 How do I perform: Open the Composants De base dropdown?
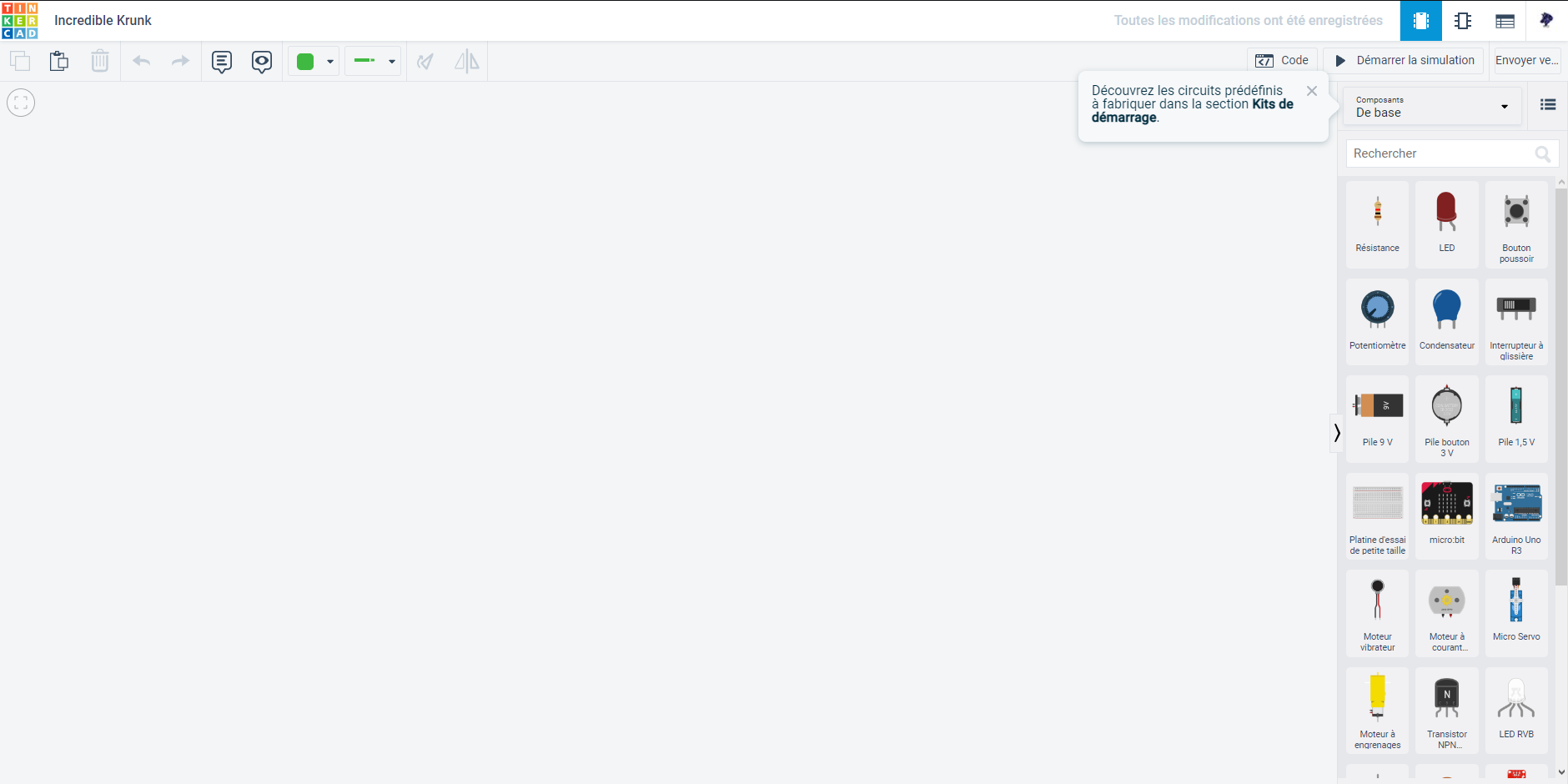1432,107
